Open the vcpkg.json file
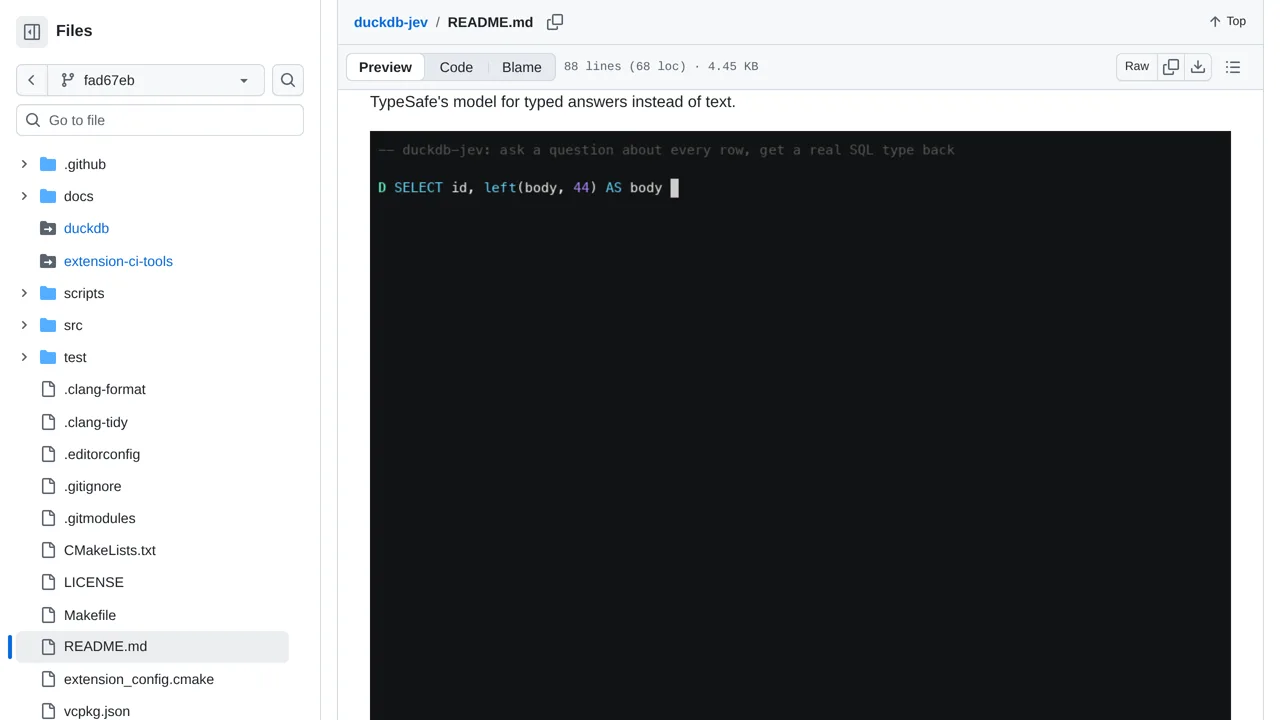Screen dimensions: 1280x720 click(97, 711)
